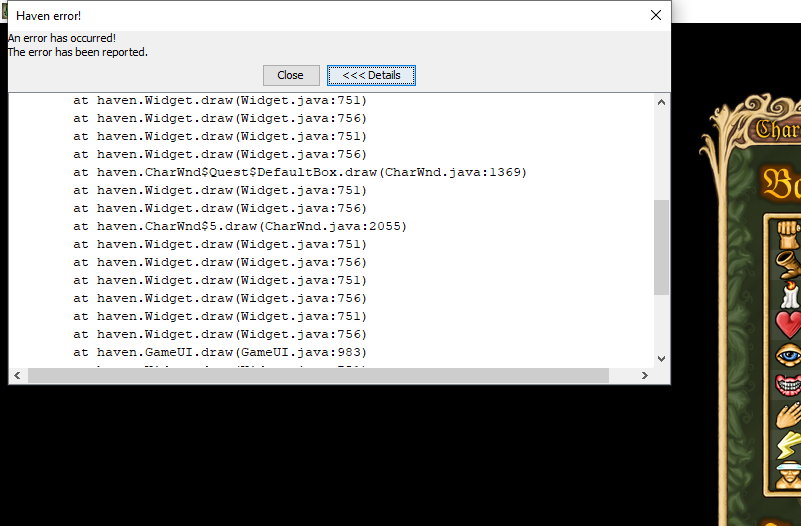Click the horizontal scrollbar thumb below the trace
Viewport: 801px width, 526px height.
point(318,376)
